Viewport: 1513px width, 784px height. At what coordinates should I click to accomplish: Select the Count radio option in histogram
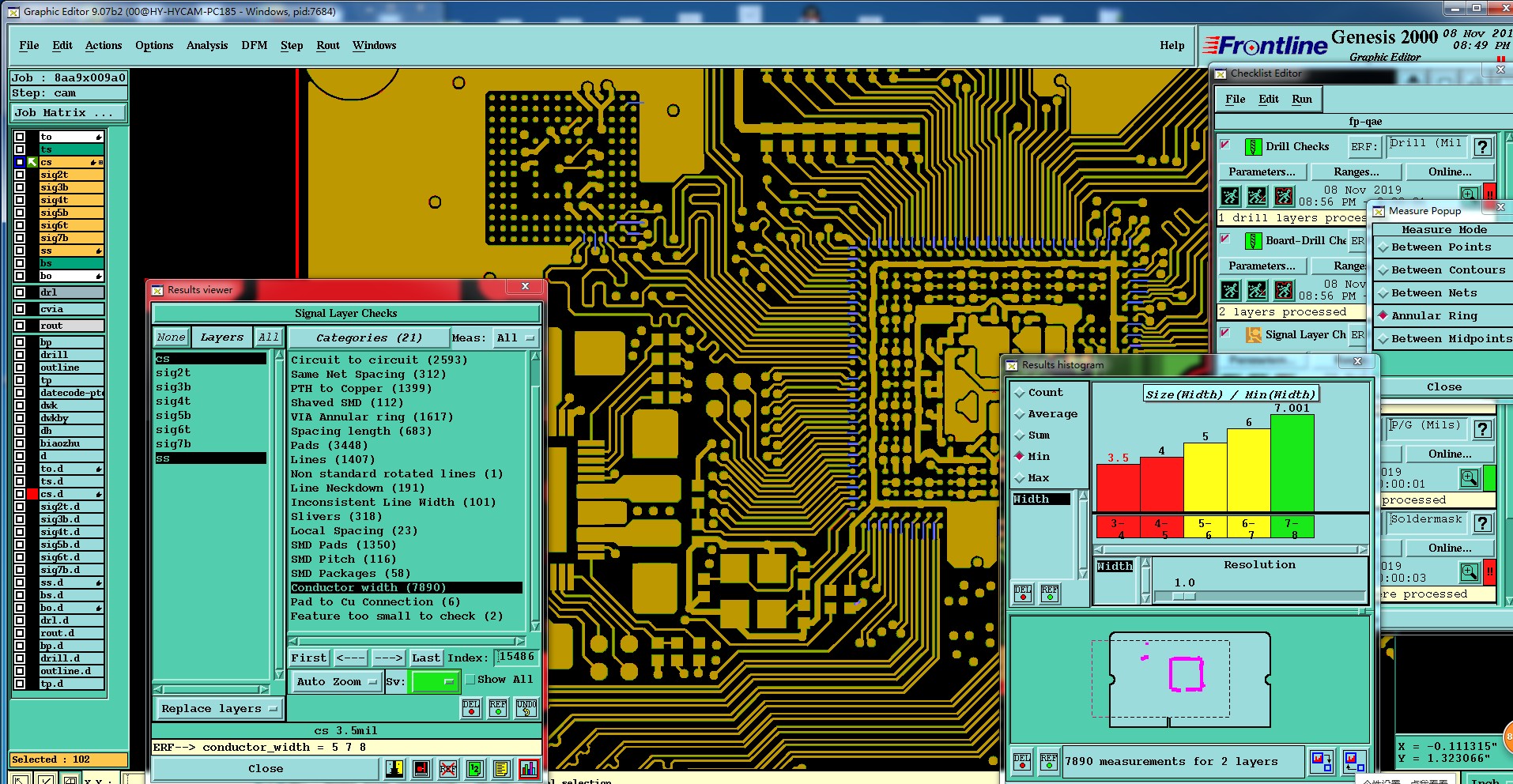1020,393
